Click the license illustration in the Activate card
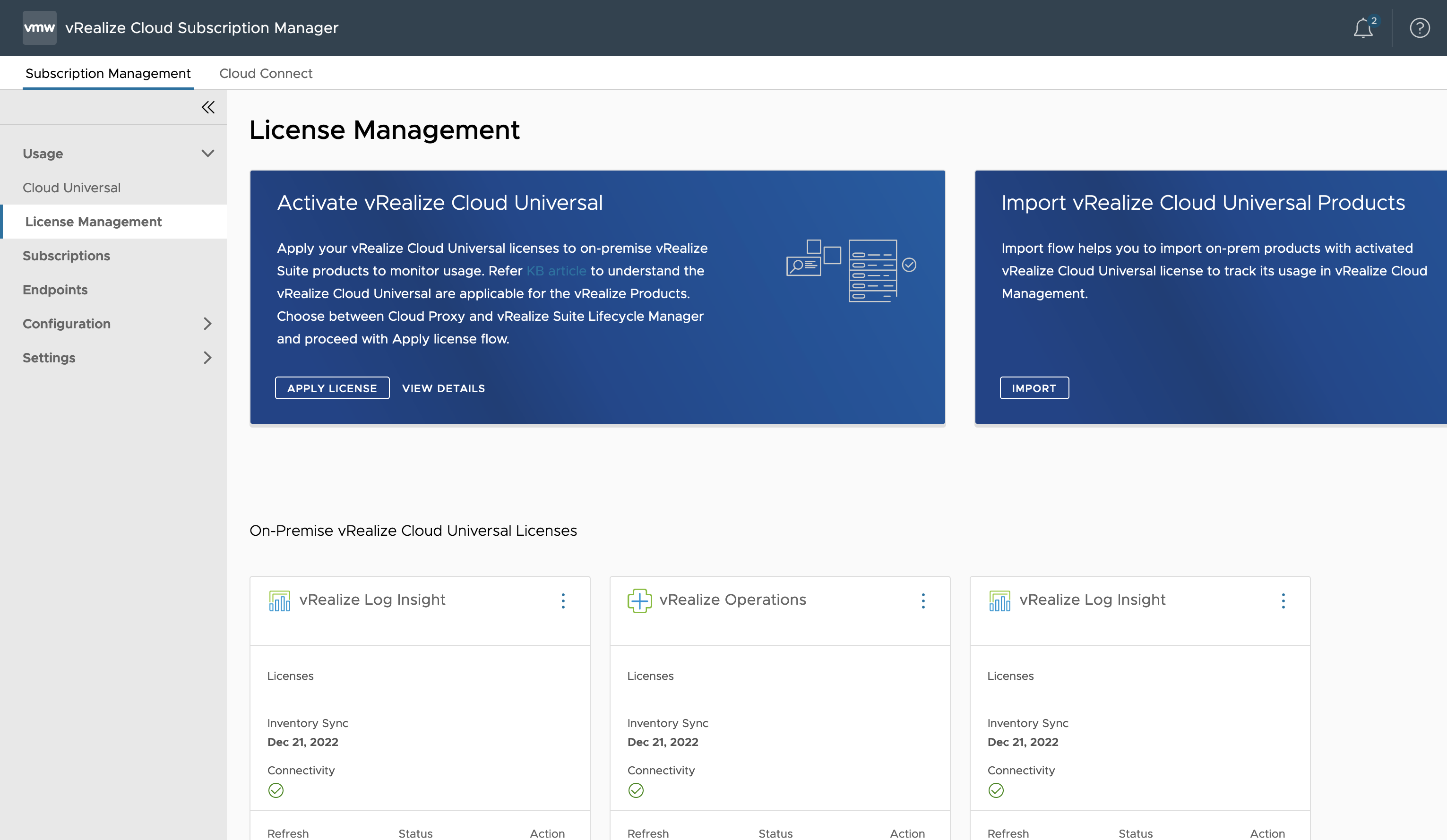 coord(851,270)
